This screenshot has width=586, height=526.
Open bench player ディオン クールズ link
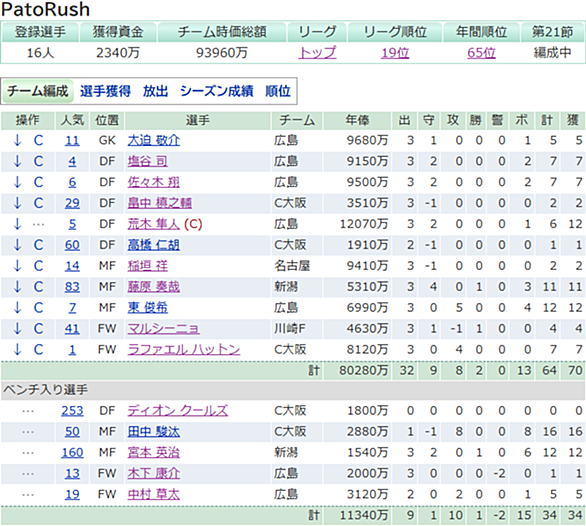pyautogui.click(x=178, y=411)
